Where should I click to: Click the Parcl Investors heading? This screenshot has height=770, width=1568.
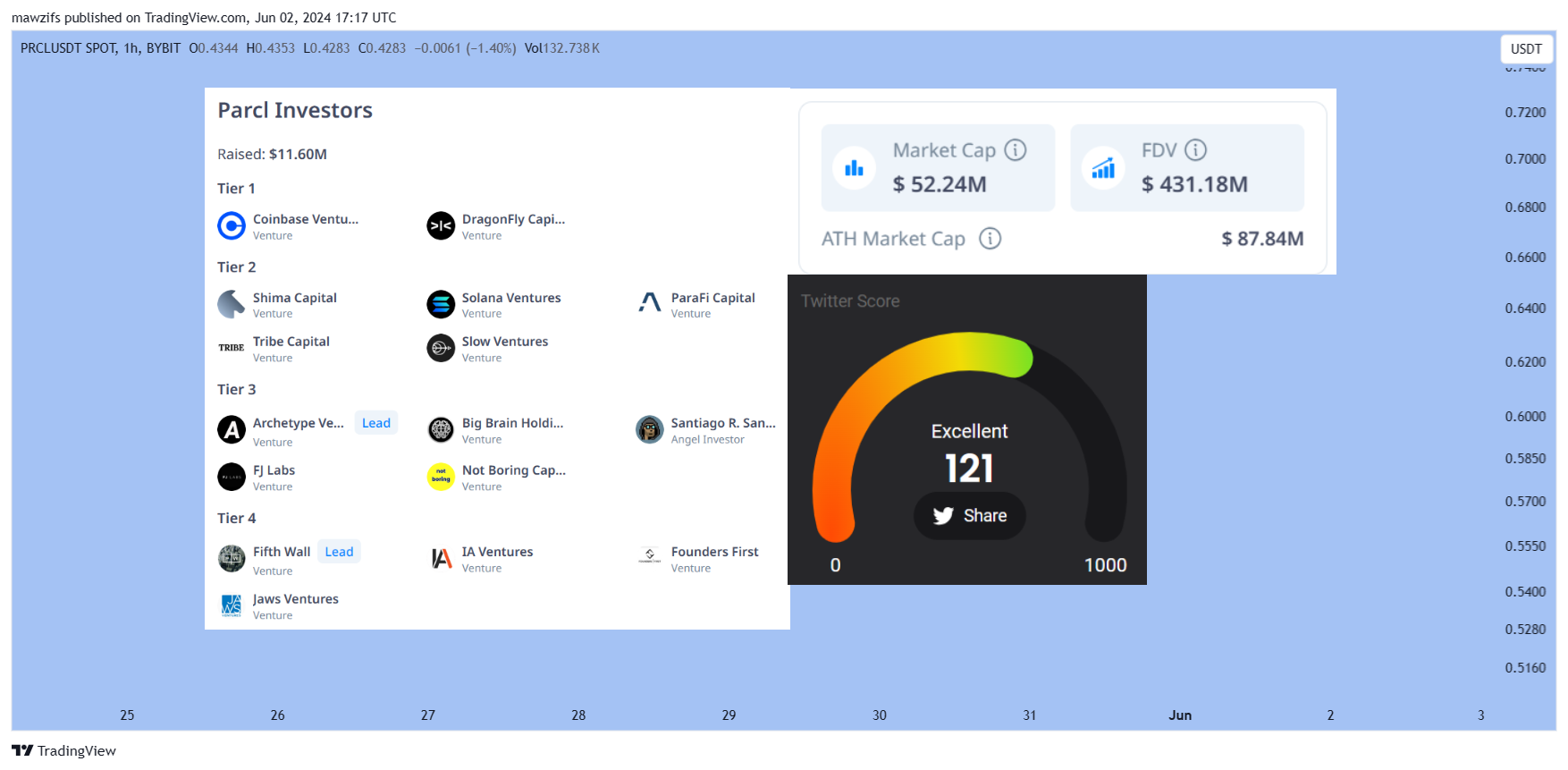(295, 110)
